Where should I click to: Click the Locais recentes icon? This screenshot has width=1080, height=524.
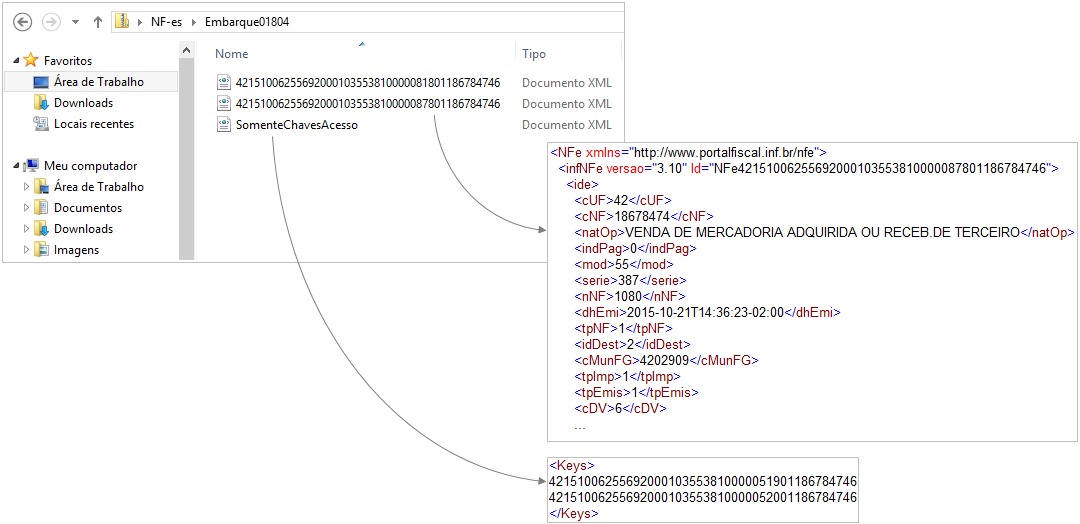[x=41, y=124]
